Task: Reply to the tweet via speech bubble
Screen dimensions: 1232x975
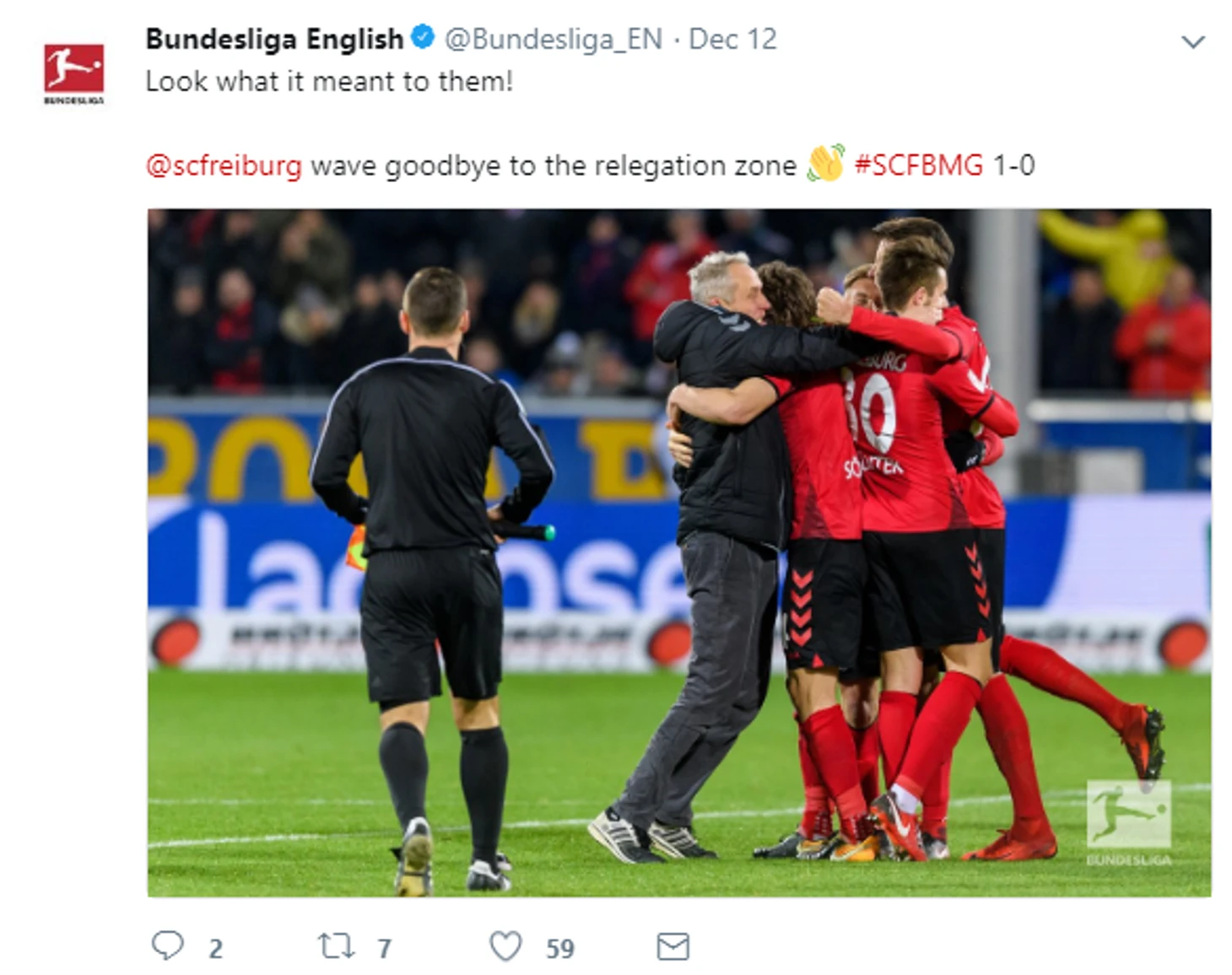Action: click(167, 945)
